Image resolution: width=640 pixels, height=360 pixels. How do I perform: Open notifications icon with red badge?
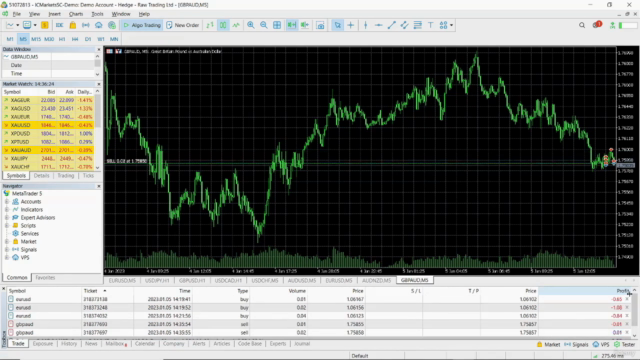click(597, 25)
